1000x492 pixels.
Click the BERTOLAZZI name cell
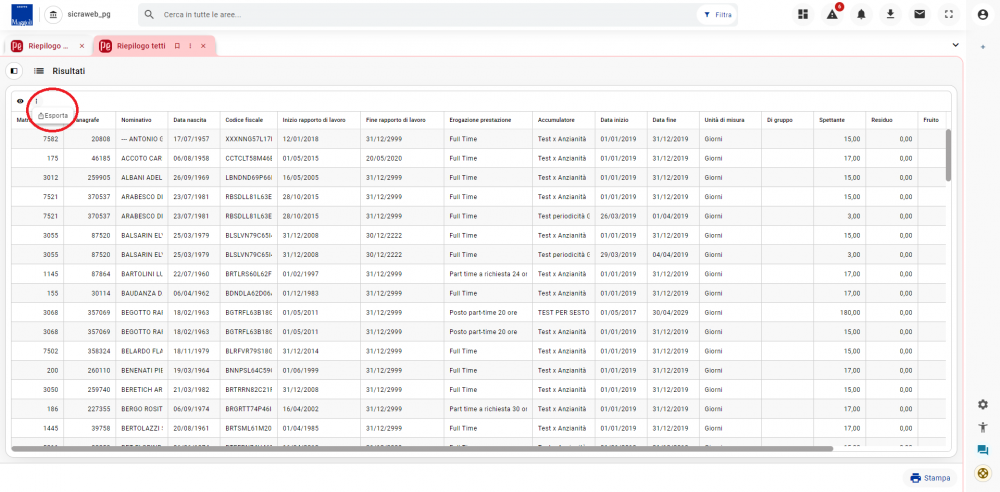[142, 428]
